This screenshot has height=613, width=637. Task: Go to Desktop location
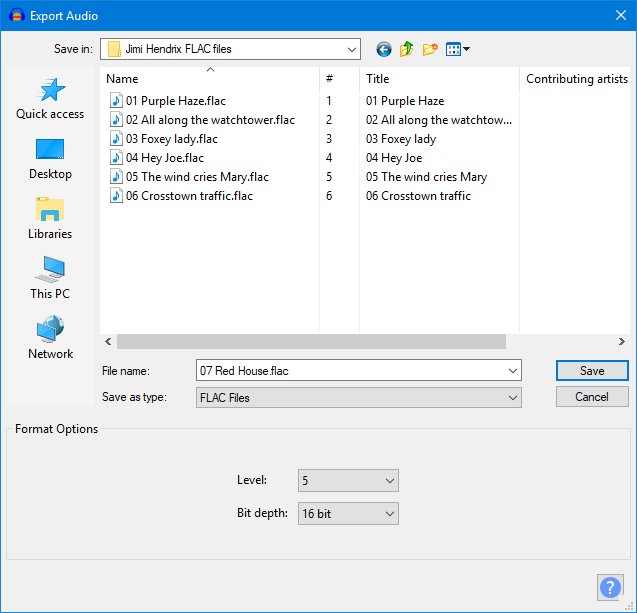(50, 159)
